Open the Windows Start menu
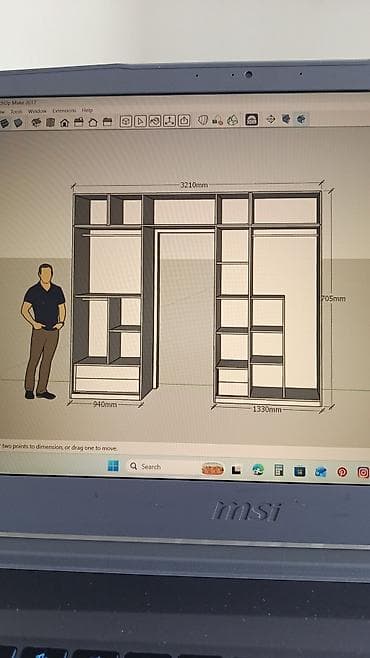 pyautogui.click(x=113, y=466)
